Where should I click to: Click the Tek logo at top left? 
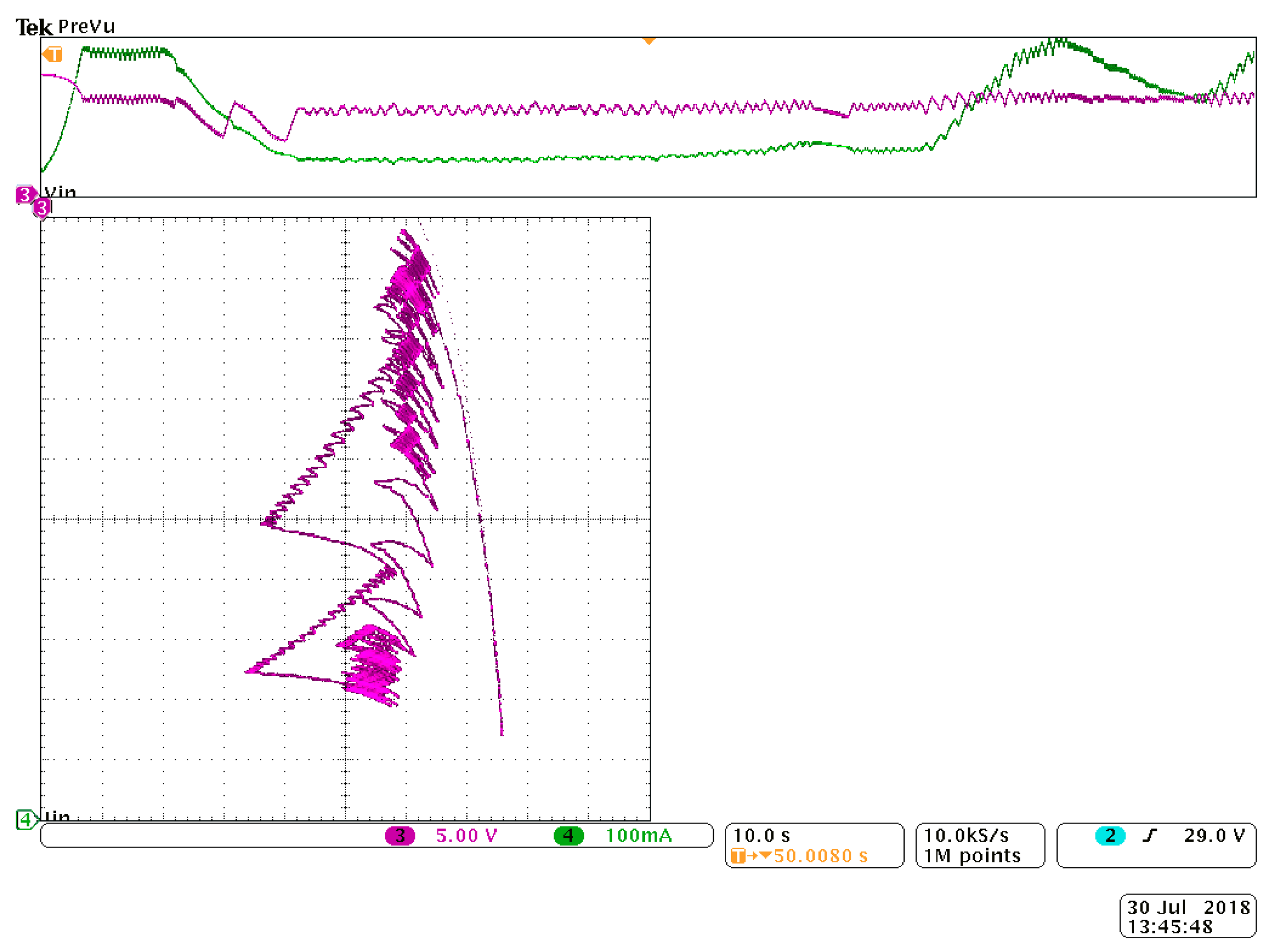tap(34, 27)
